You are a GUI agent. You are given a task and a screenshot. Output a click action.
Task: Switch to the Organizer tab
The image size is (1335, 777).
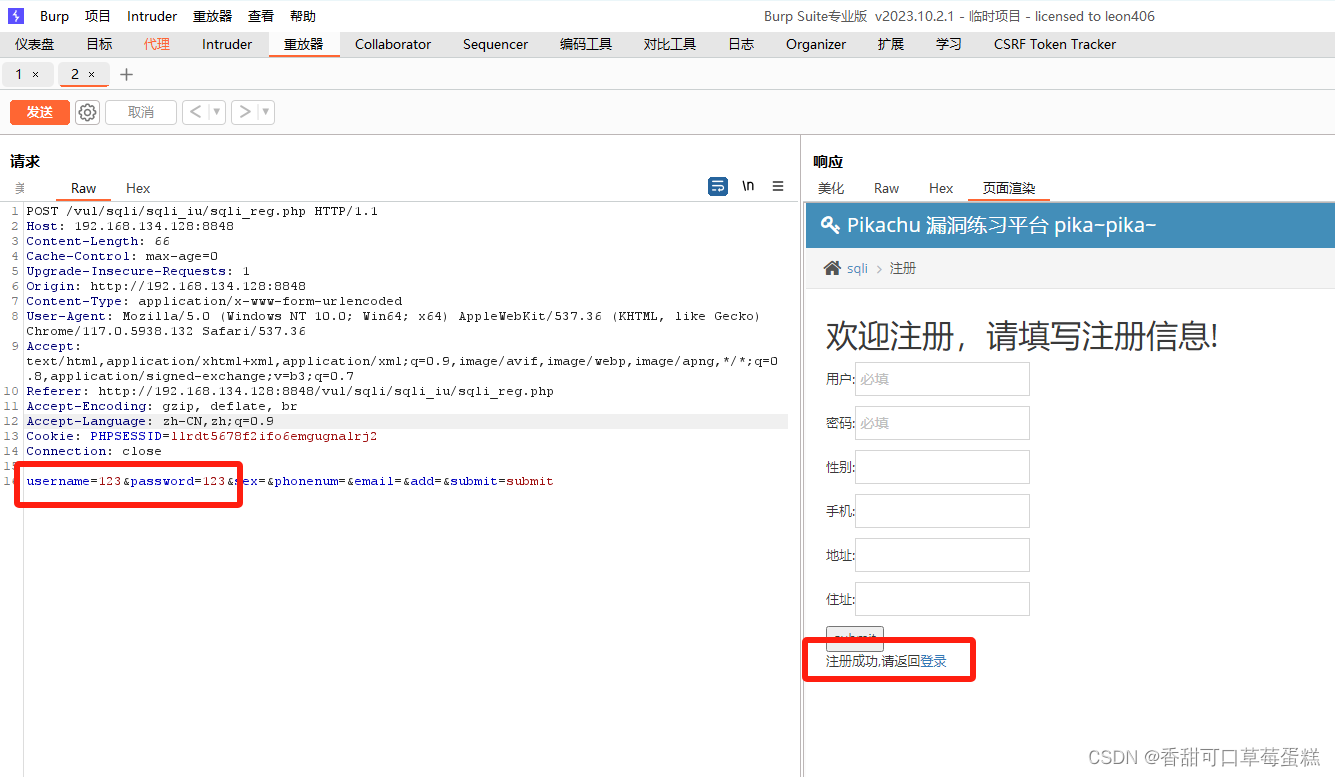pos(816,44)
